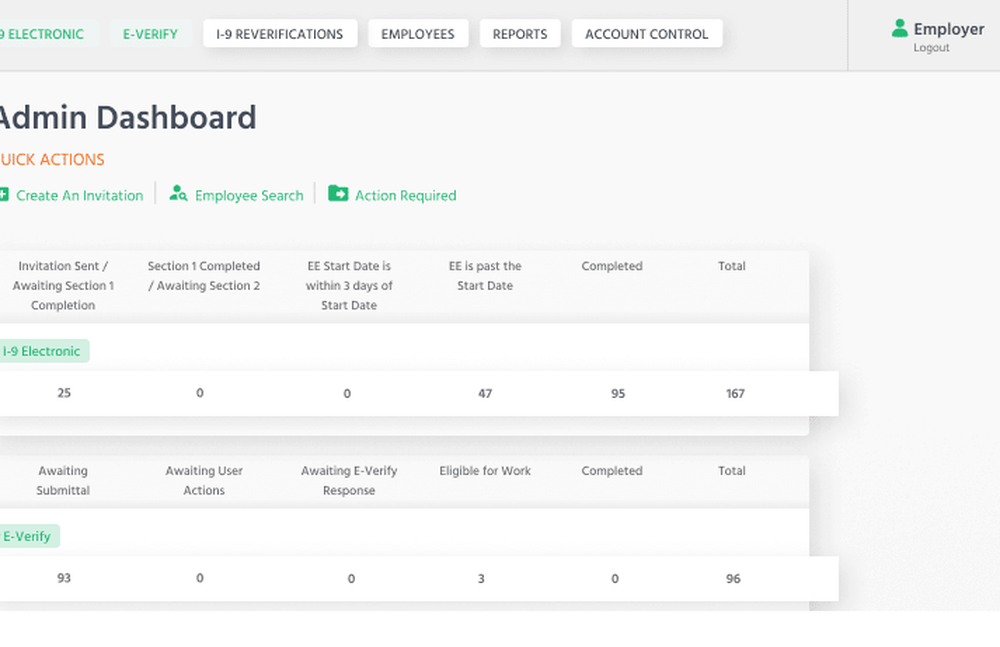Click the Create An Invitation link text
This screenshot has height=647, width=1000.
(x=80, y=196)
